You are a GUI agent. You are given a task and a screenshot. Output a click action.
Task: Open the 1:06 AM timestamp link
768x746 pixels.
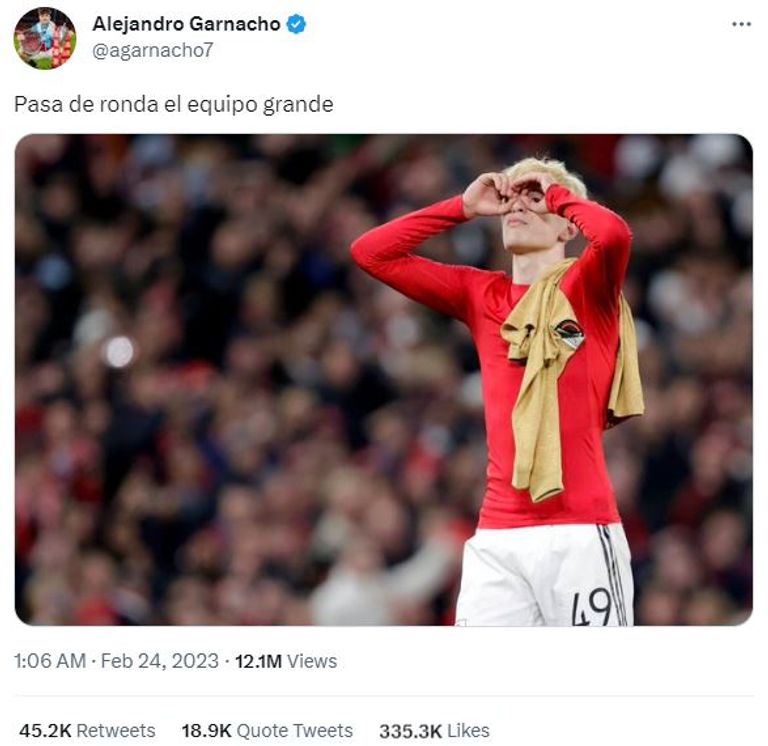tap(50, 661)
